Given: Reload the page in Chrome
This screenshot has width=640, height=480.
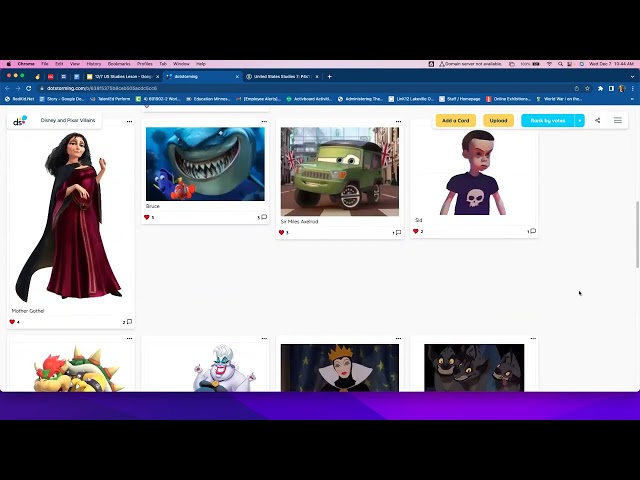Looking at the screenshot, I should point(29,88).
